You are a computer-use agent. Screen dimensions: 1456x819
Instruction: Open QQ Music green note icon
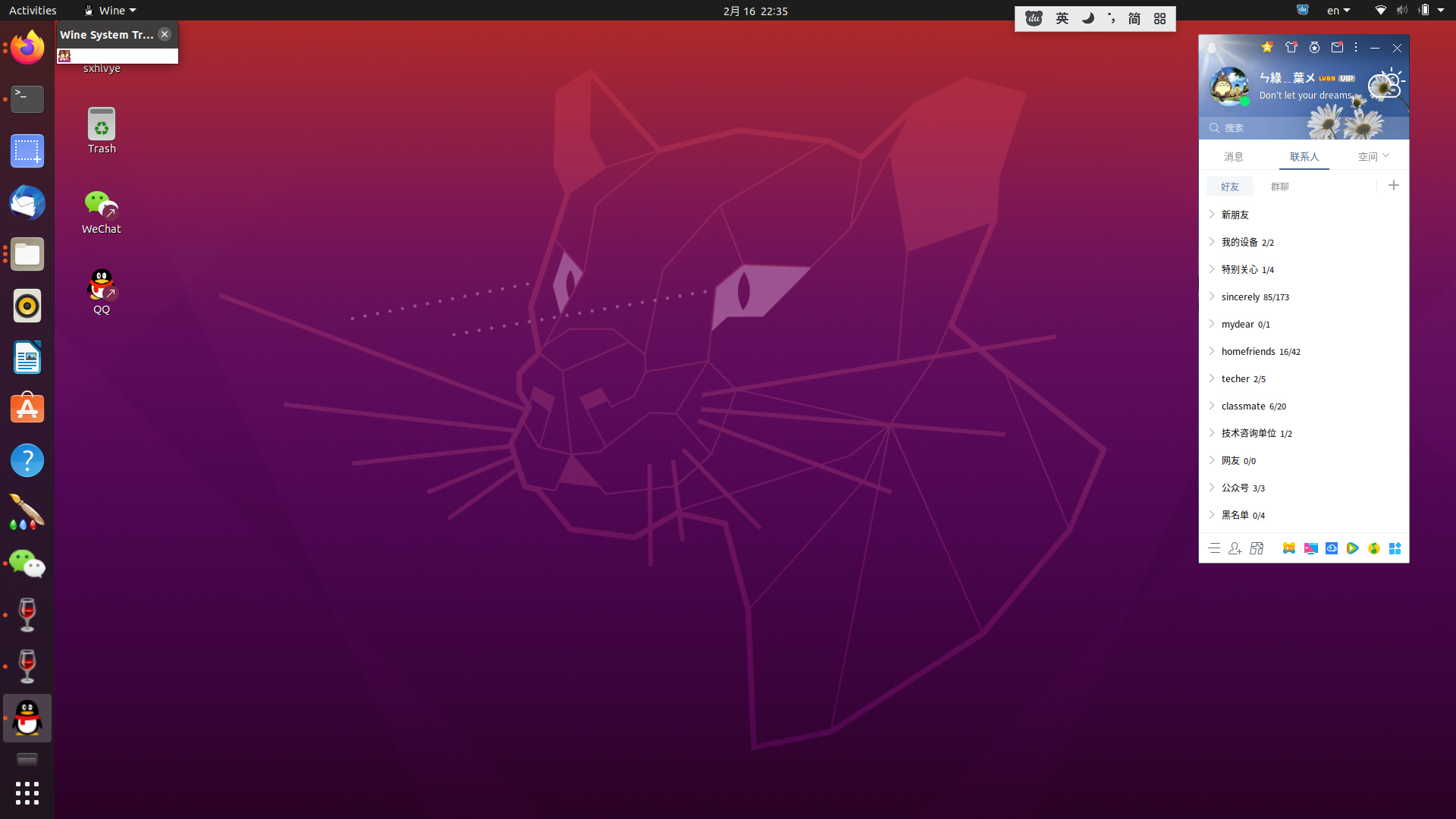pos(1373,548)
